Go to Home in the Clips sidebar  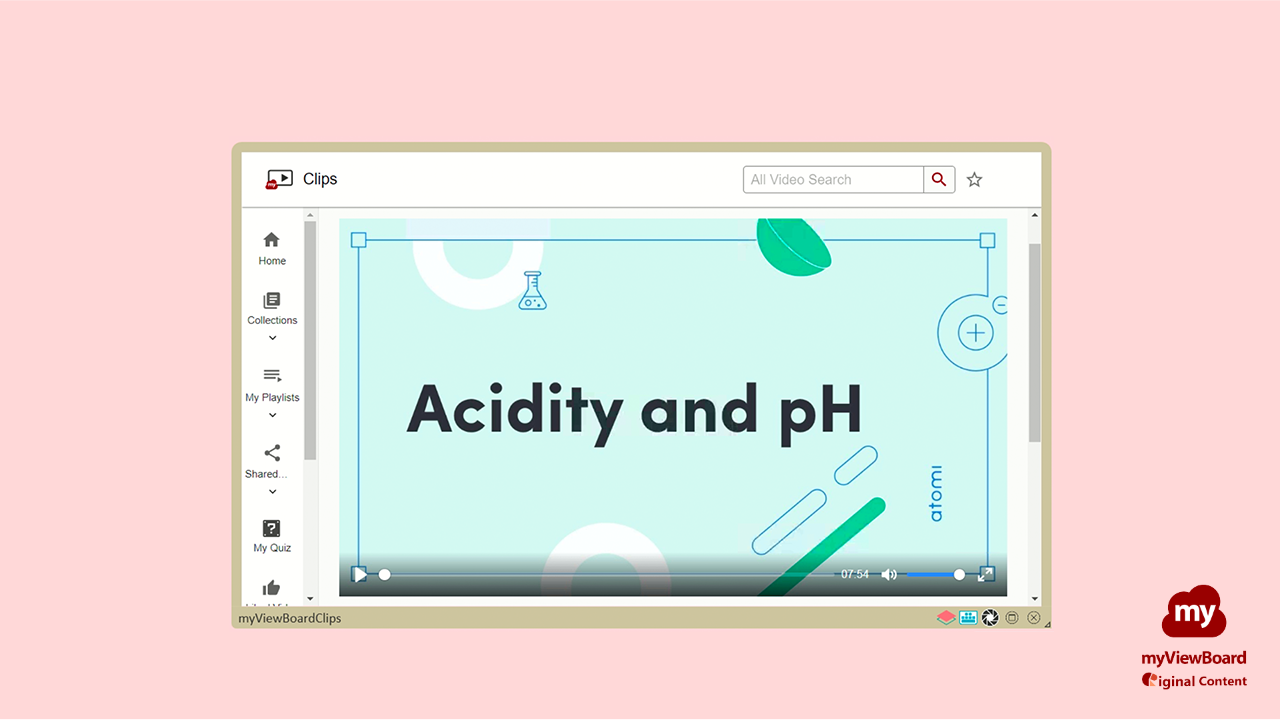(x=272, y=248)
